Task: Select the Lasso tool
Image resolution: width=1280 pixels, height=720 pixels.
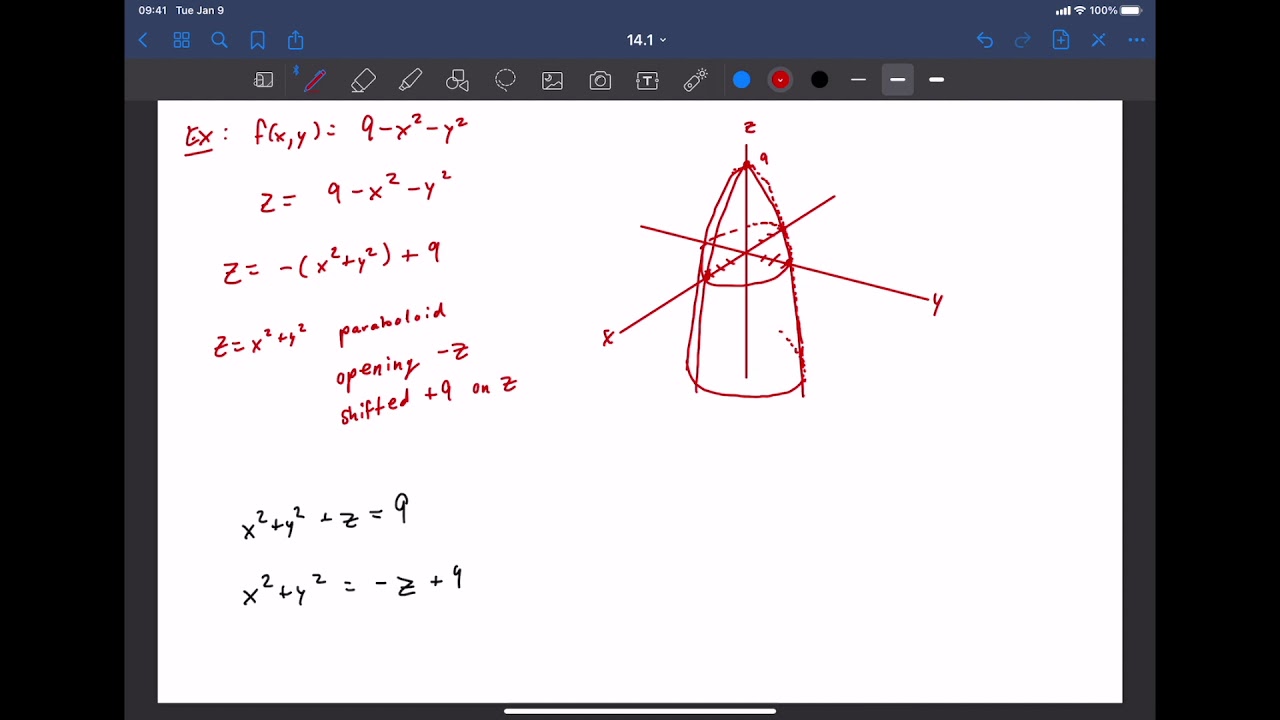Action: 505,80
